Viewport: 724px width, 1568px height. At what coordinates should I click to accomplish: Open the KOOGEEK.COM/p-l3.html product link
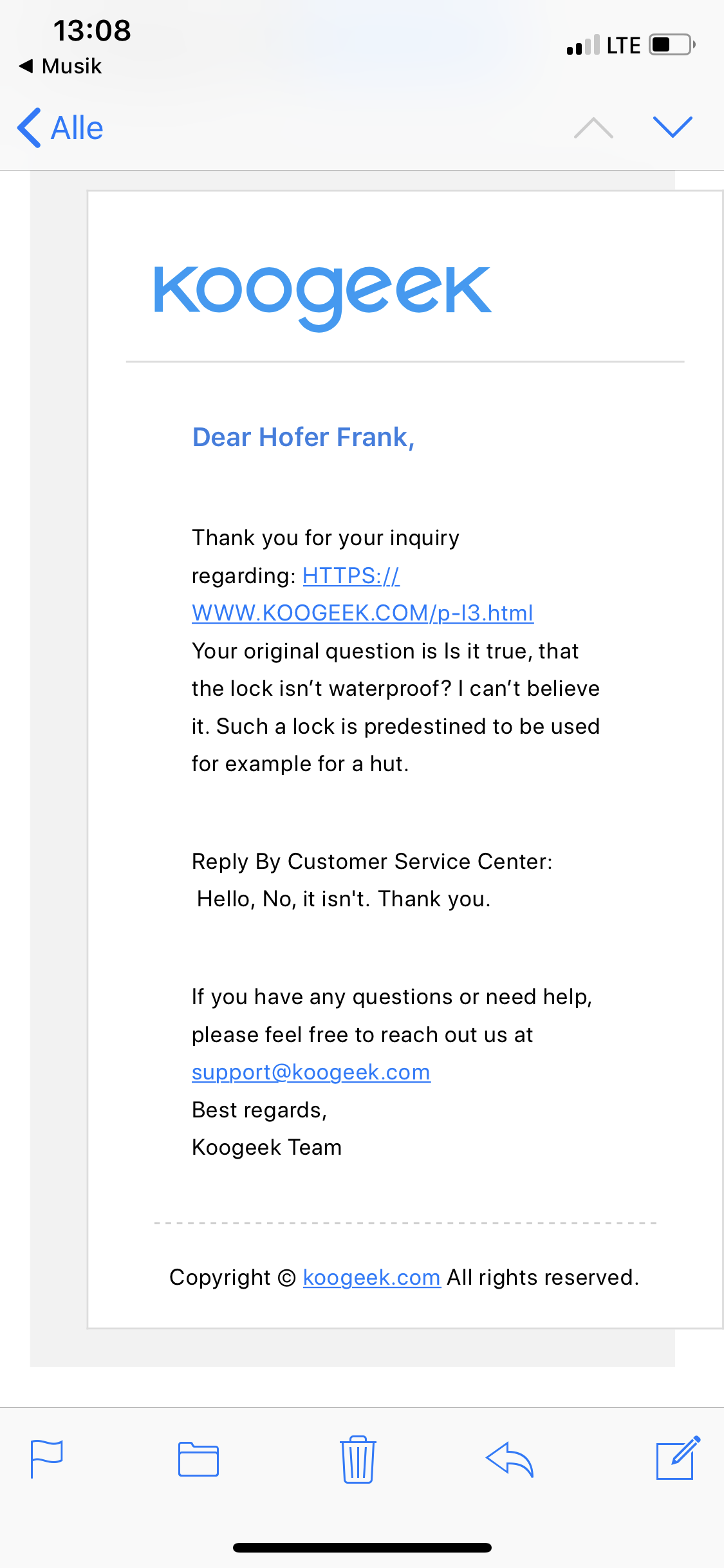(x=362, y=613)
